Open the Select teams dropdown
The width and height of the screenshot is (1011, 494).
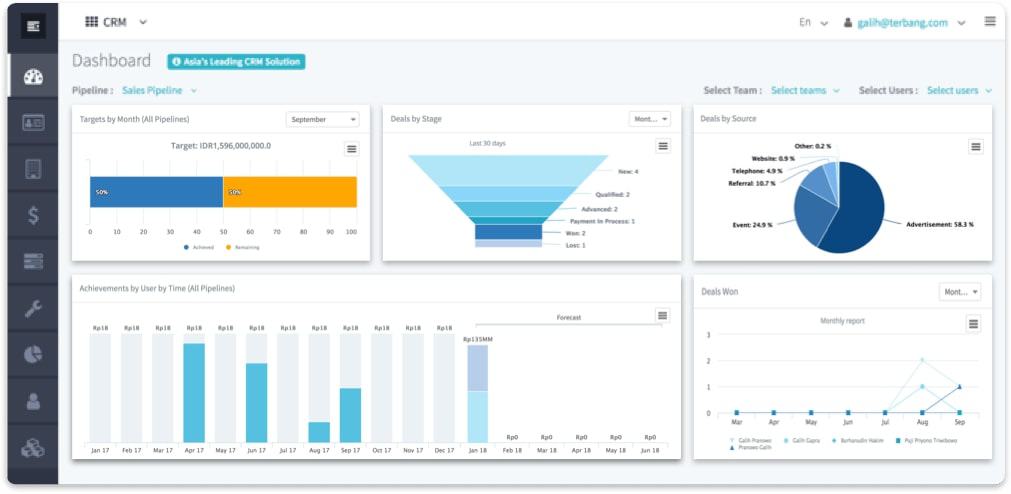[x=805, y=90]
